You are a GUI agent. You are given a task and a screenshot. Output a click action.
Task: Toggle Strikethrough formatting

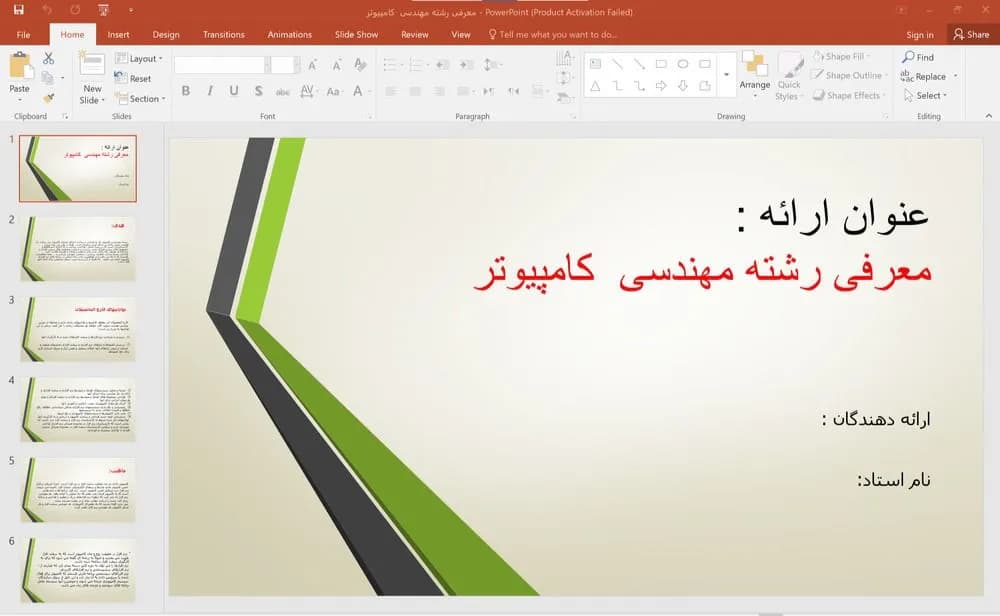pos(283,91)
